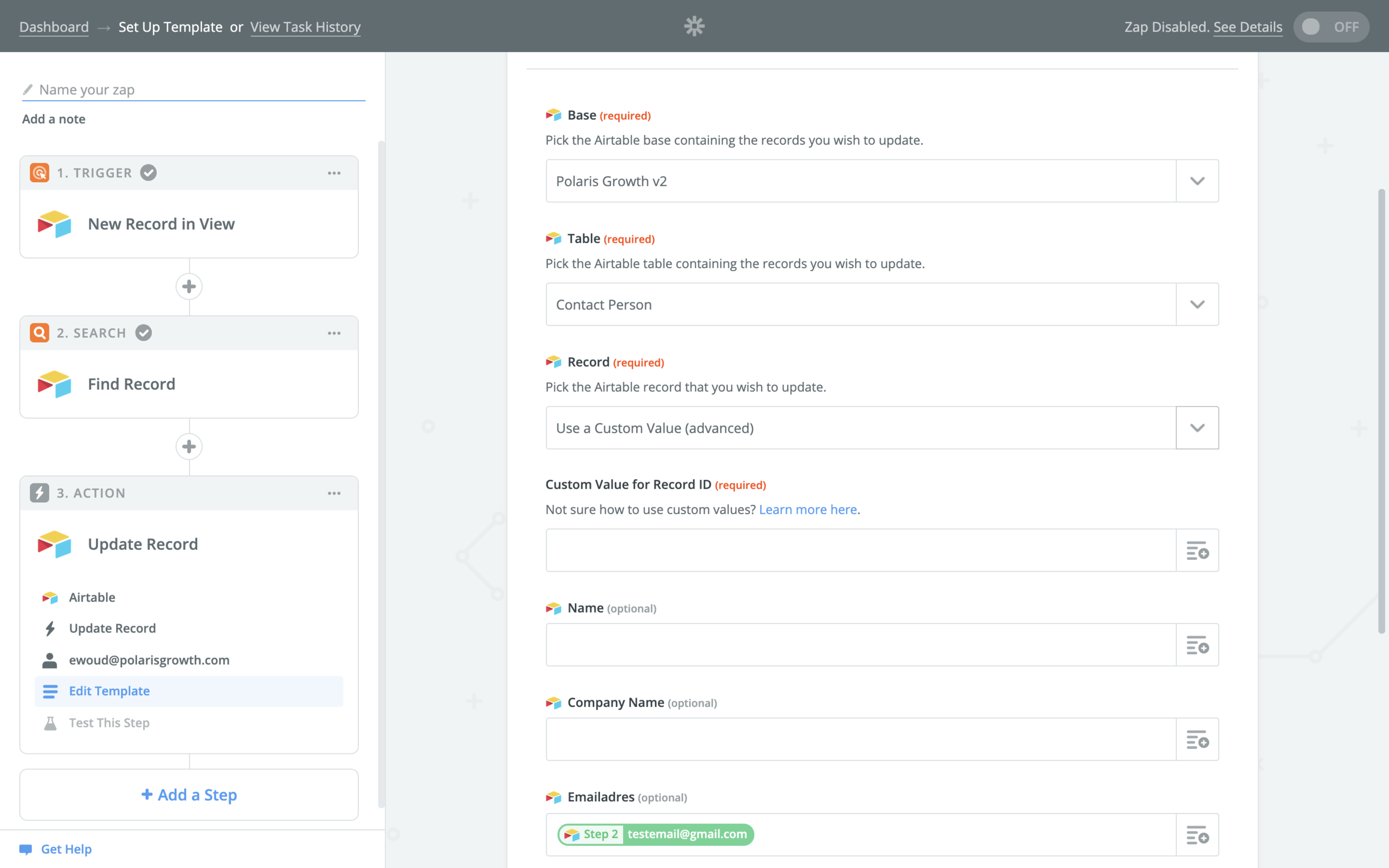This screenshot has width=1389, height=868.
Task: Open the Action step options menu
Action: click(334, 493)
